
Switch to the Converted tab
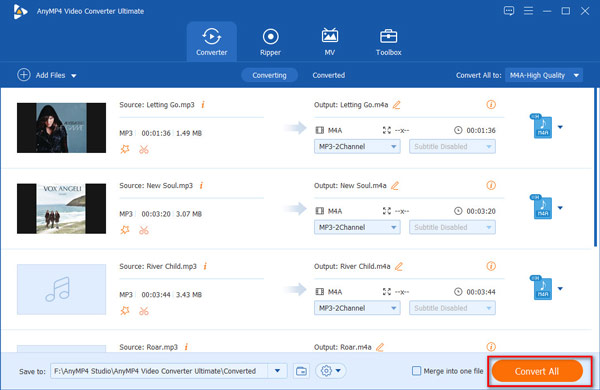(x=328, y=75)
